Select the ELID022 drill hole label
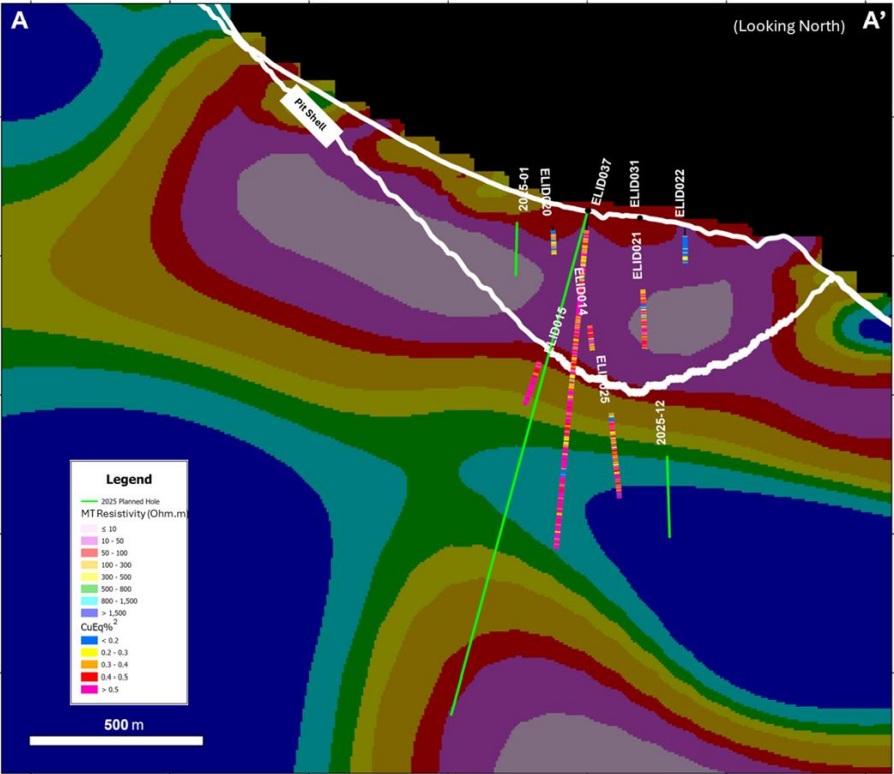The width and height of the screenshot is (894, 774). point(680,192)
